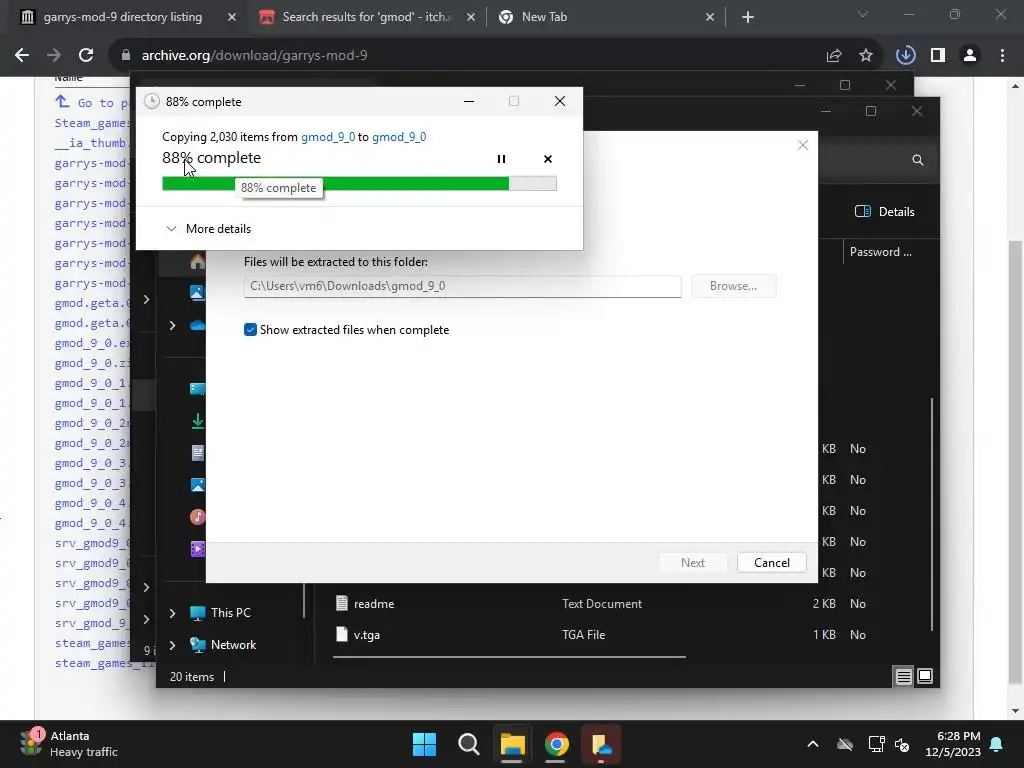Image resolution: width=1024 pixels, height=768 pixels.
Task: Open File Explorer from taskbar
Action: 513,744
